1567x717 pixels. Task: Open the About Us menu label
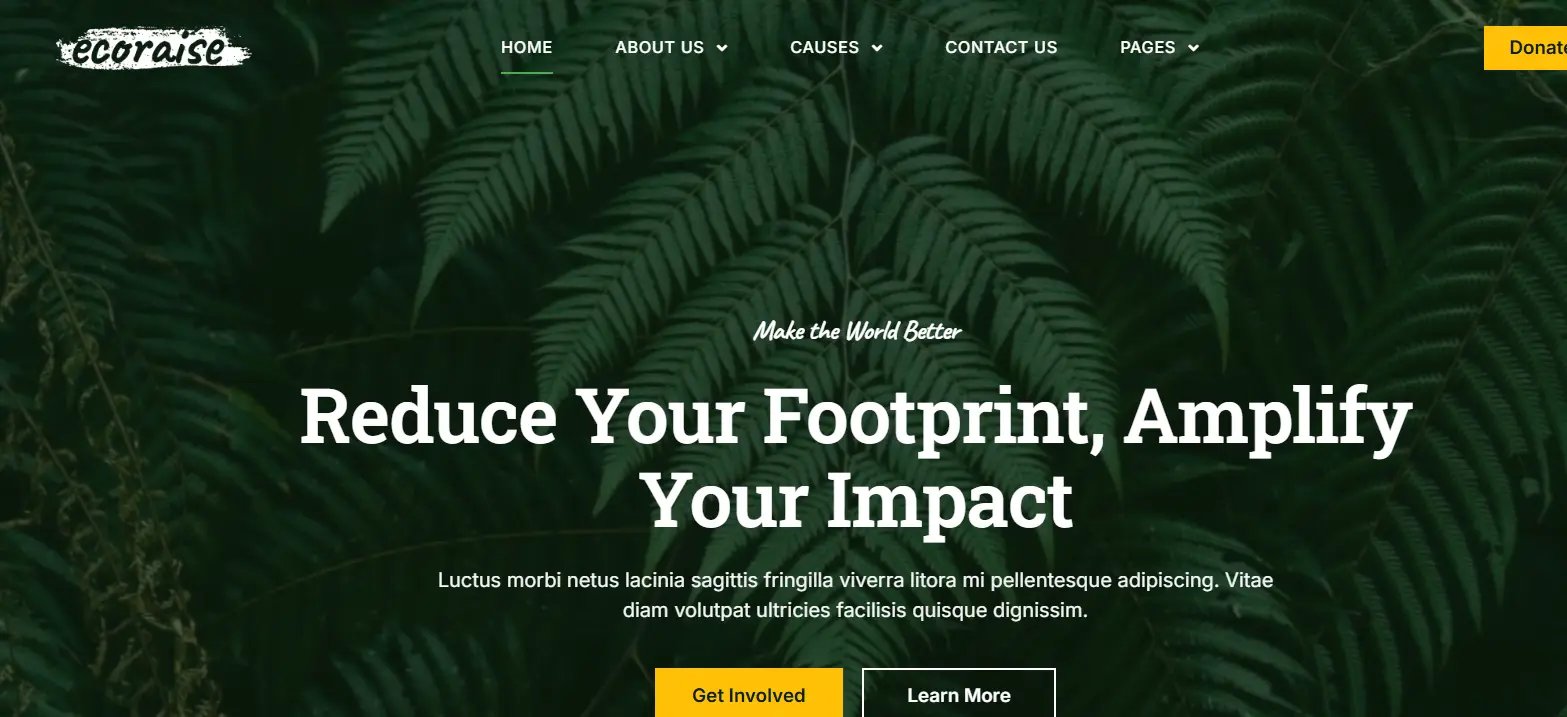(659, 47)
